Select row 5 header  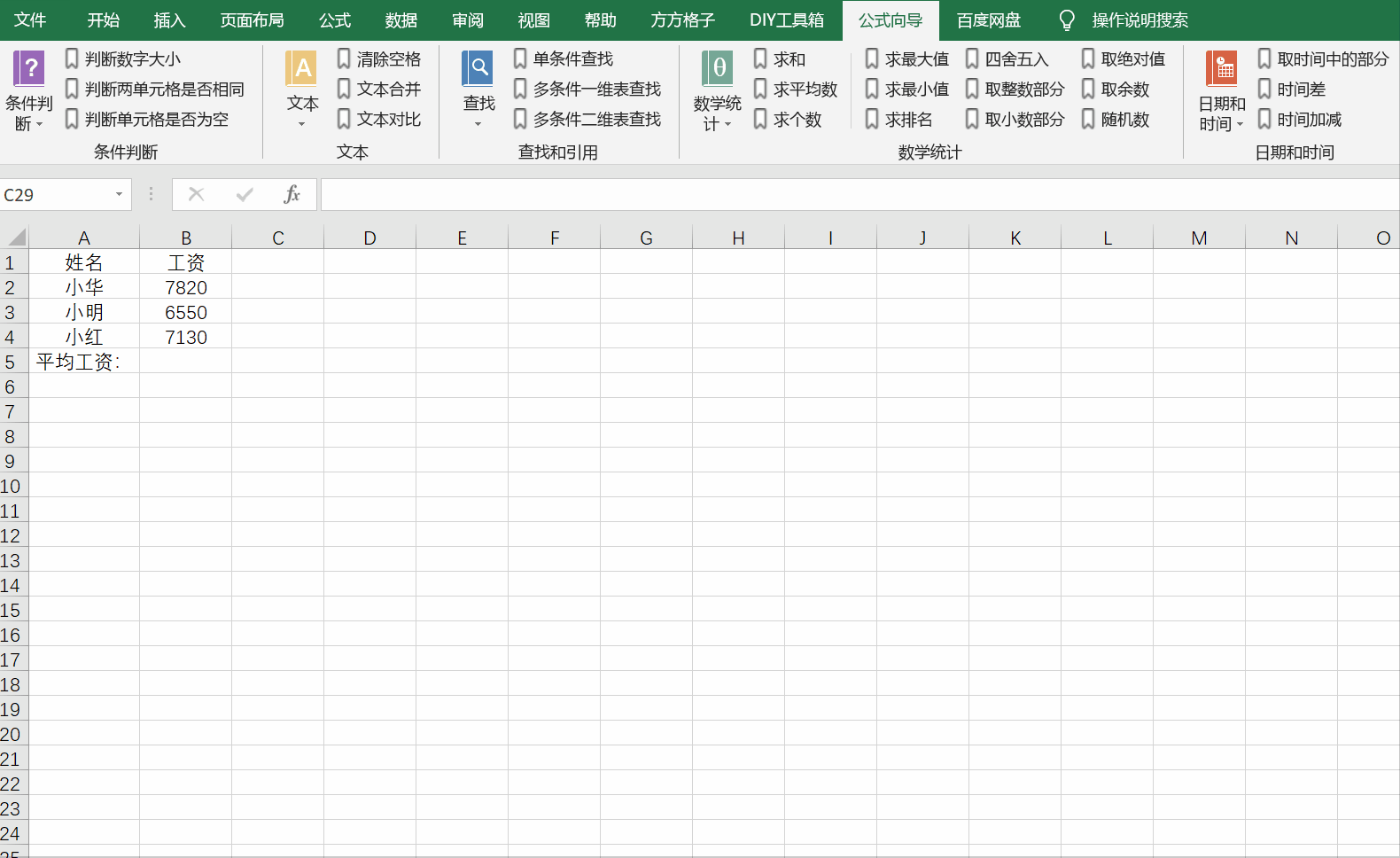[13, 362]
